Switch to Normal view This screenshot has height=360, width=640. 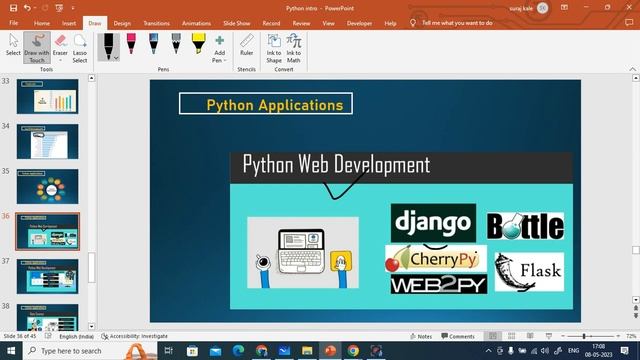493,336
